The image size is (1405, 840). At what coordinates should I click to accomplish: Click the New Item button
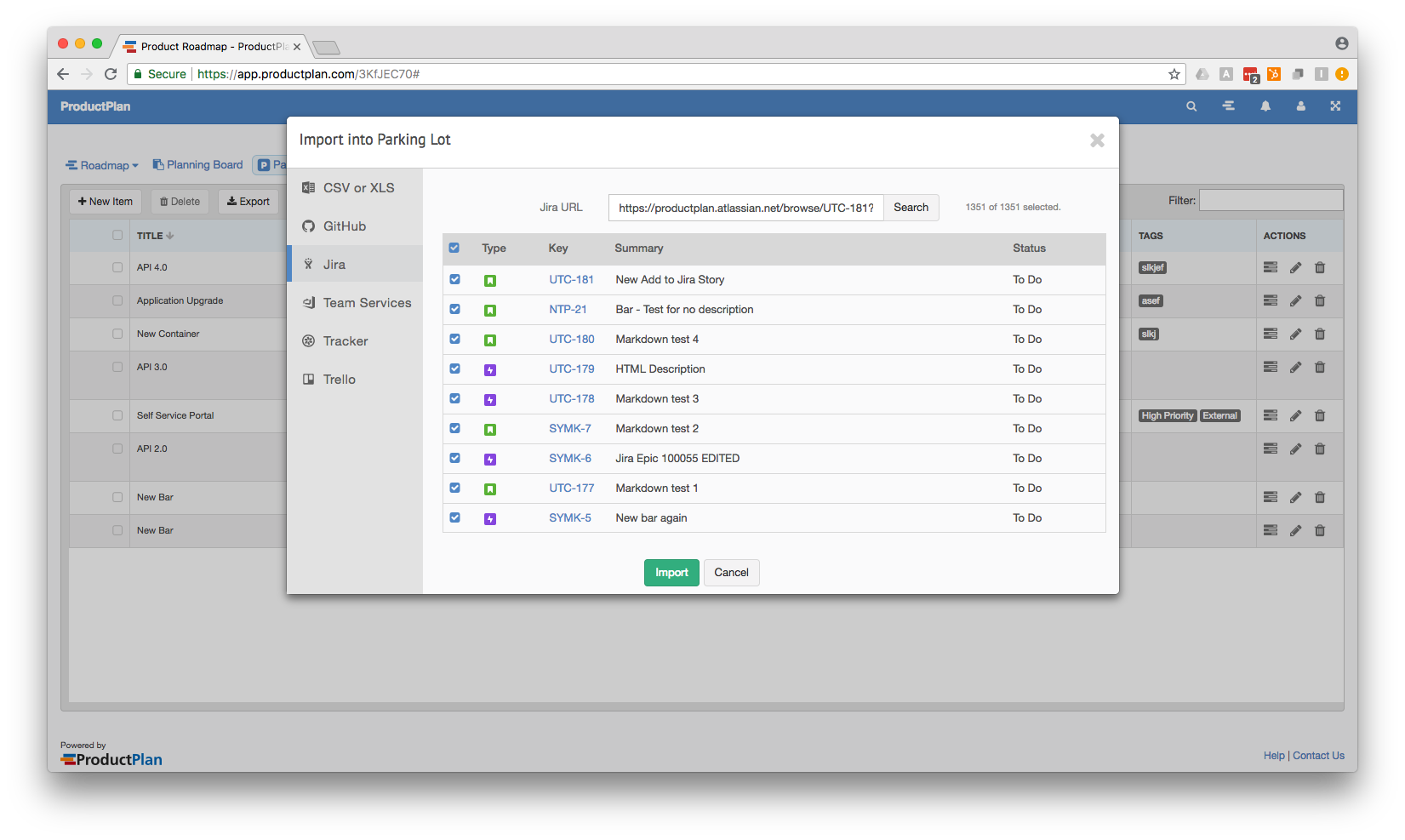106,202
